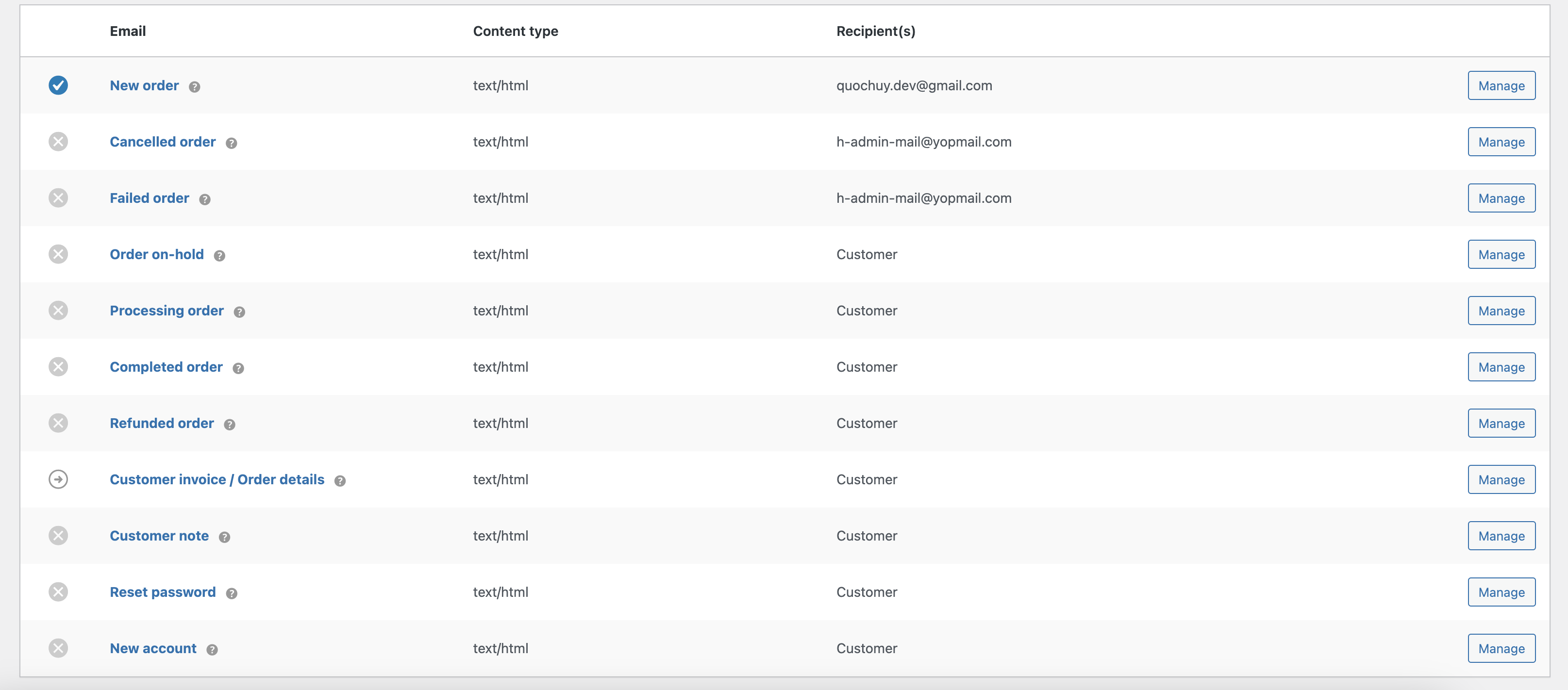The width and height of the screenshot is (1568, 690).
Task: Open the help tooltip for Customer note
Action: 224,537
